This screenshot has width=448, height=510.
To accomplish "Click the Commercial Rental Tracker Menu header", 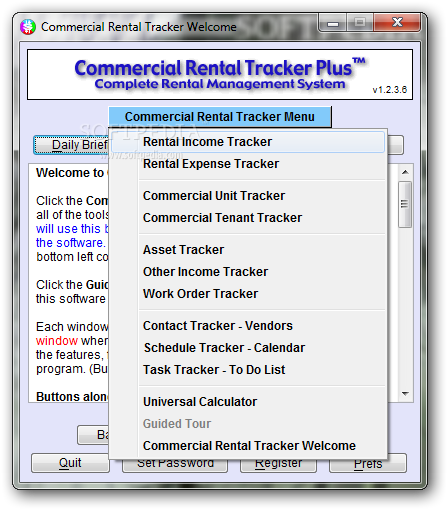I will pos(220,117).
